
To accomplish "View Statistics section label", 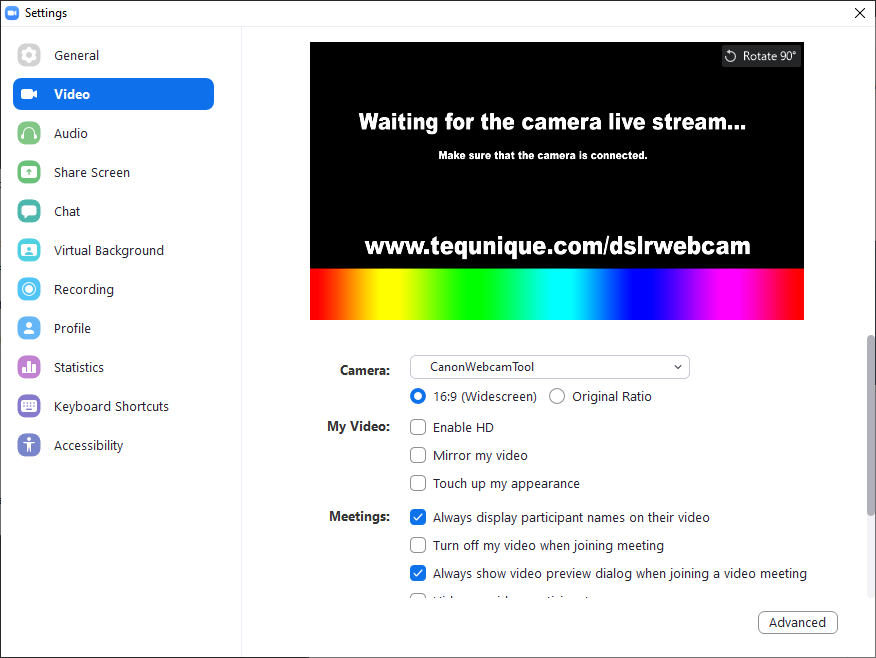I will click(x=79, y=368).
